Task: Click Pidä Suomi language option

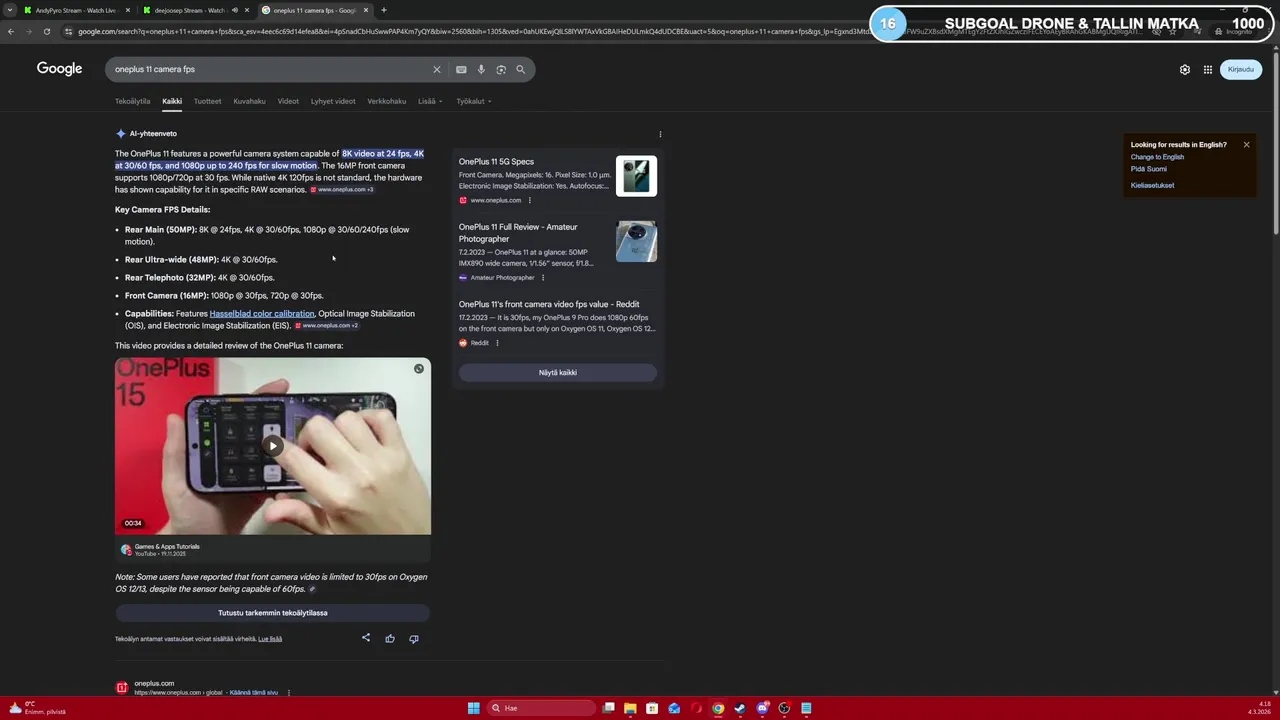Action: tap(1149, 169)
